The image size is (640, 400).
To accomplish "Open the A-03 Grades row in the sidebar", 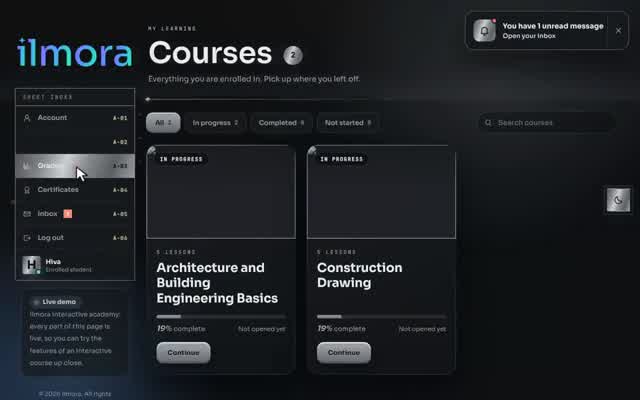I will click(75, 166).
